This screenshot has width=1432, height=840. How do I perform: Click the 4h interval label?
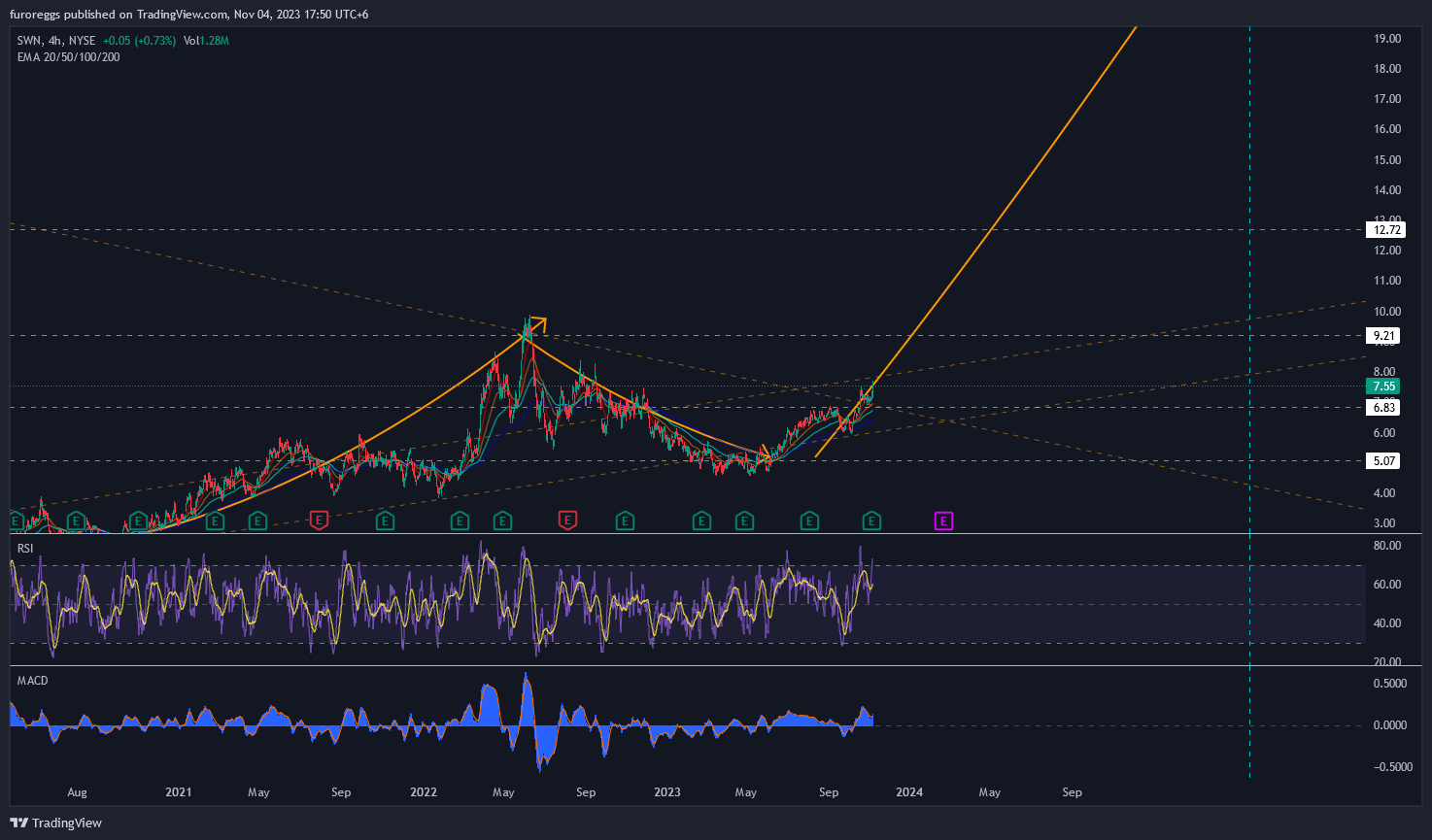[x=55, y=41]
